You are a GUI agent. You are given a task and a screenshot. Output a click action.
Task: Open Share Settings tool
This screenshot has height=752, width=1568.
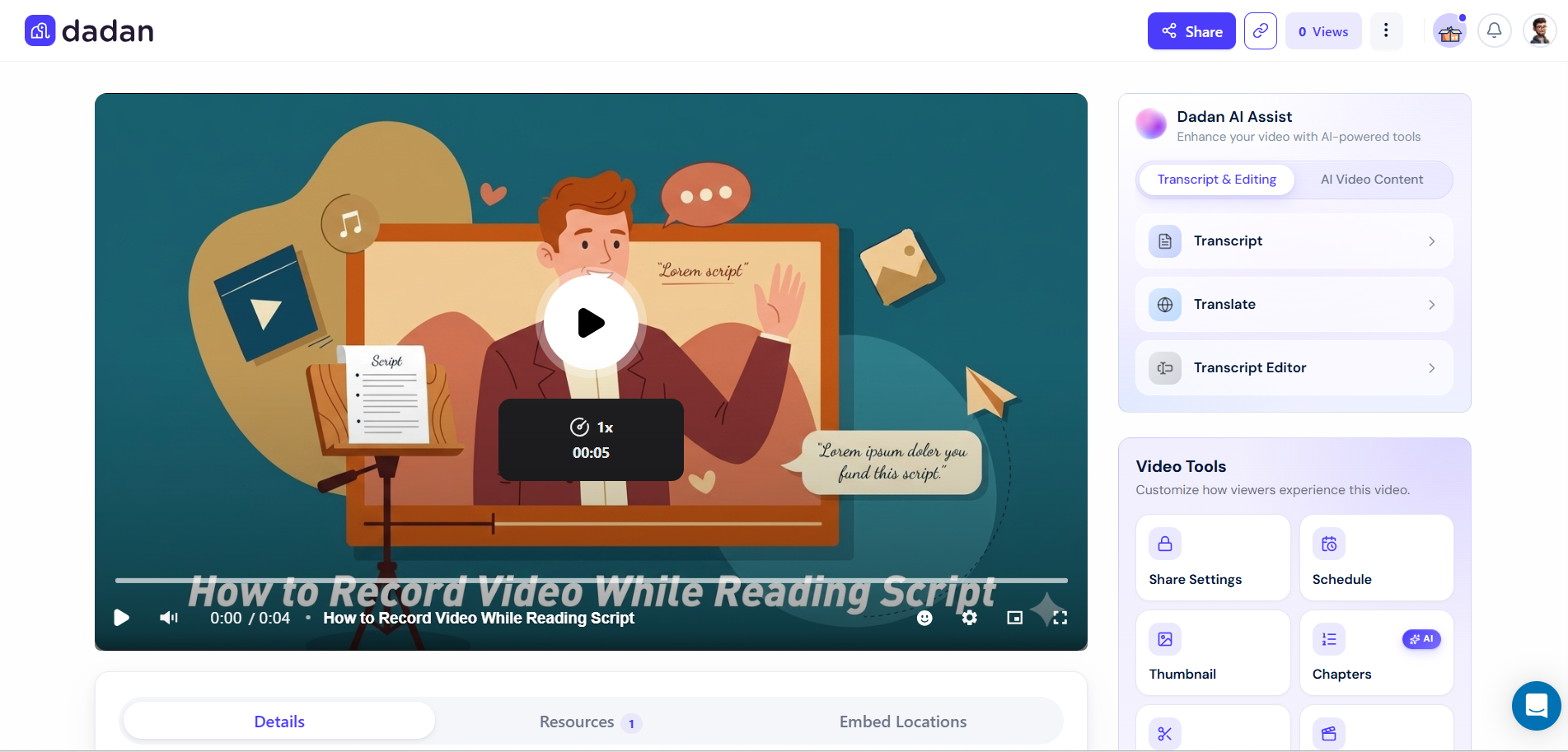click(x=1213, y=558)
